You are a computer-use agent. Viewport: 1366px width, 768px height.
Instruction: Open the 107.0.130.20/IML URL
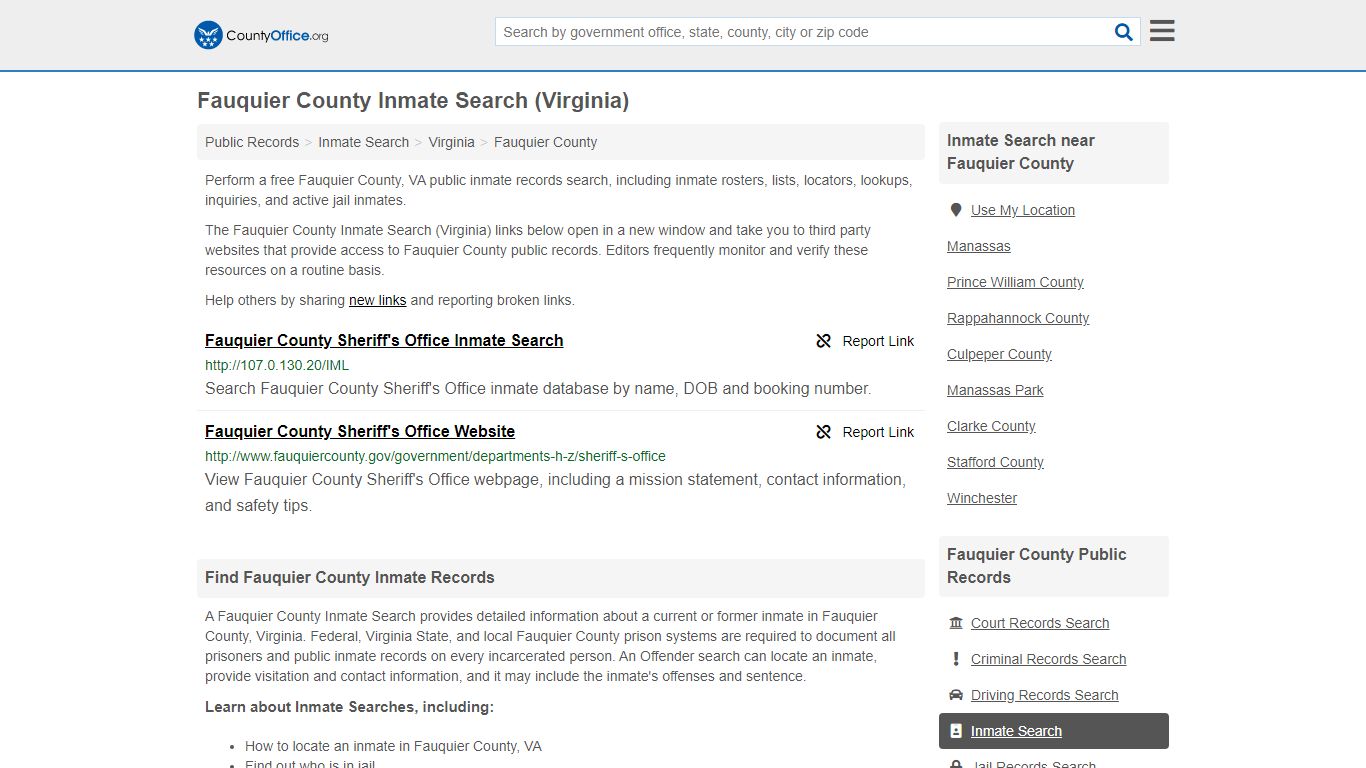277,365
